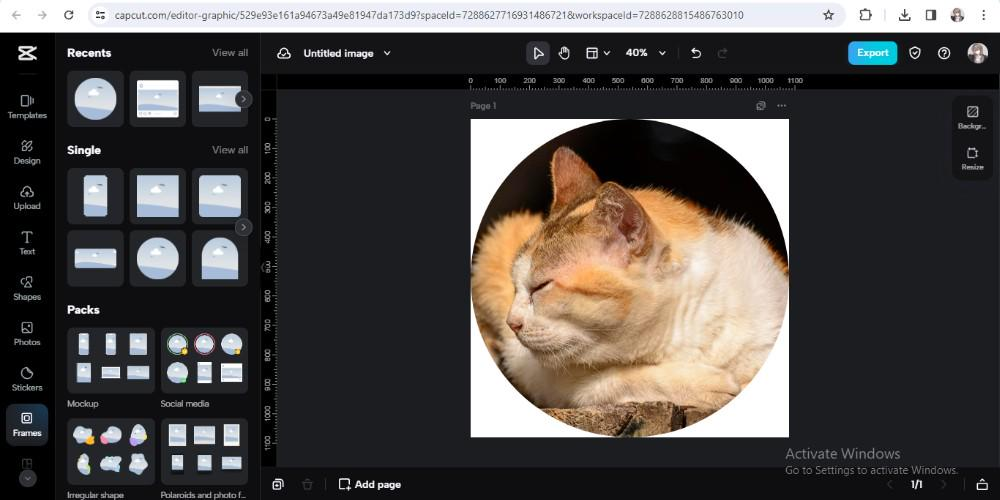Screen dimensions: 1000x500
Task: Click the Export button
Action: [x=872, y=53]
